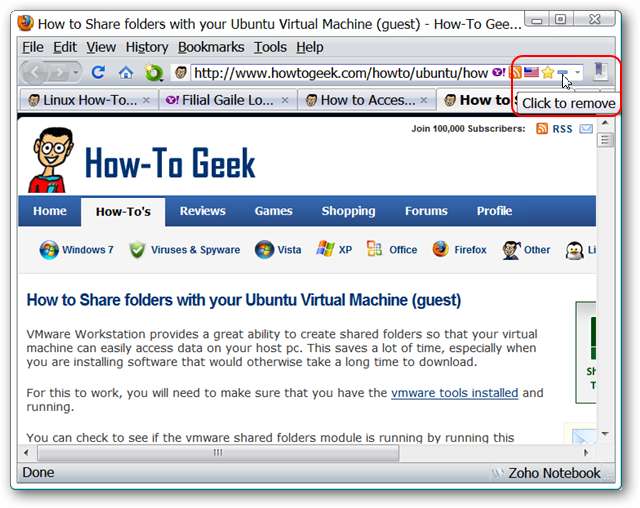Open article title Share folders with Ubuntu
The width and height of the screenshot is (640, 508).
[x=244, y=300]
